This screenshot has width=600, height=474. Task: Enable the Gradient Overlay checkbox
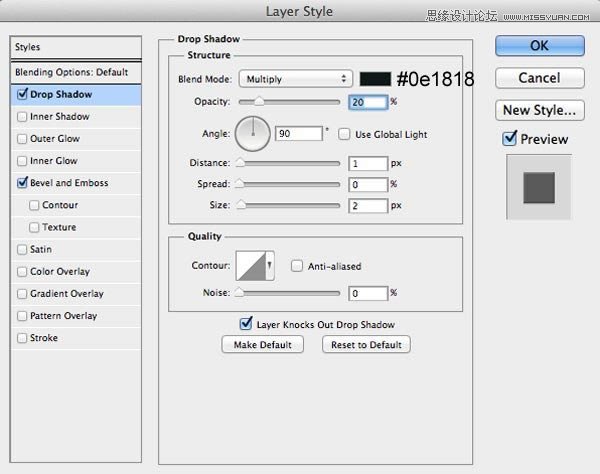22,294
